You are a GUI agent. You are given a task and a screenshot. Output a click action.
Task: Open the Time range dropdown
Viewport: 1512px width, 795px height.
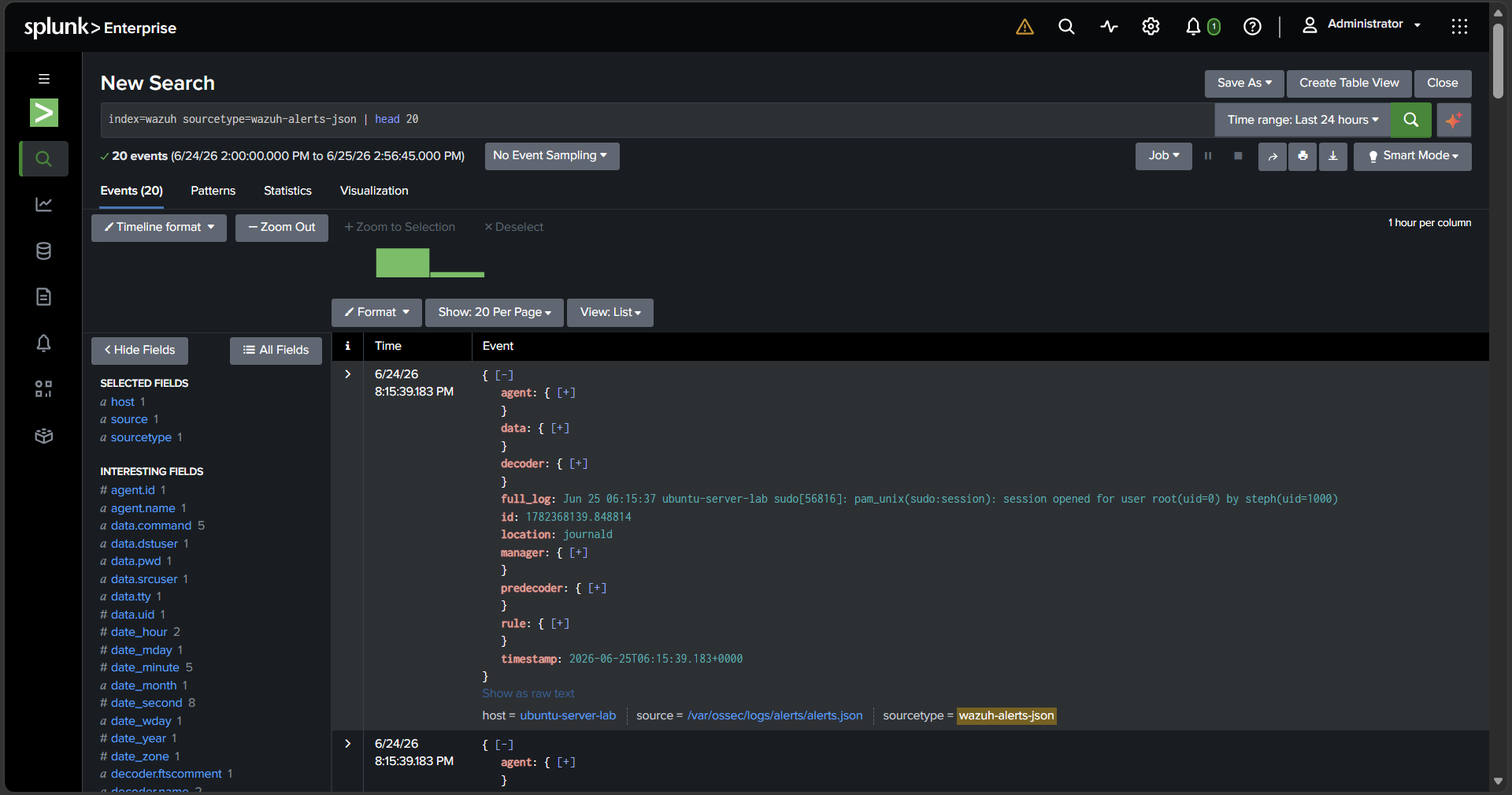1303,120
